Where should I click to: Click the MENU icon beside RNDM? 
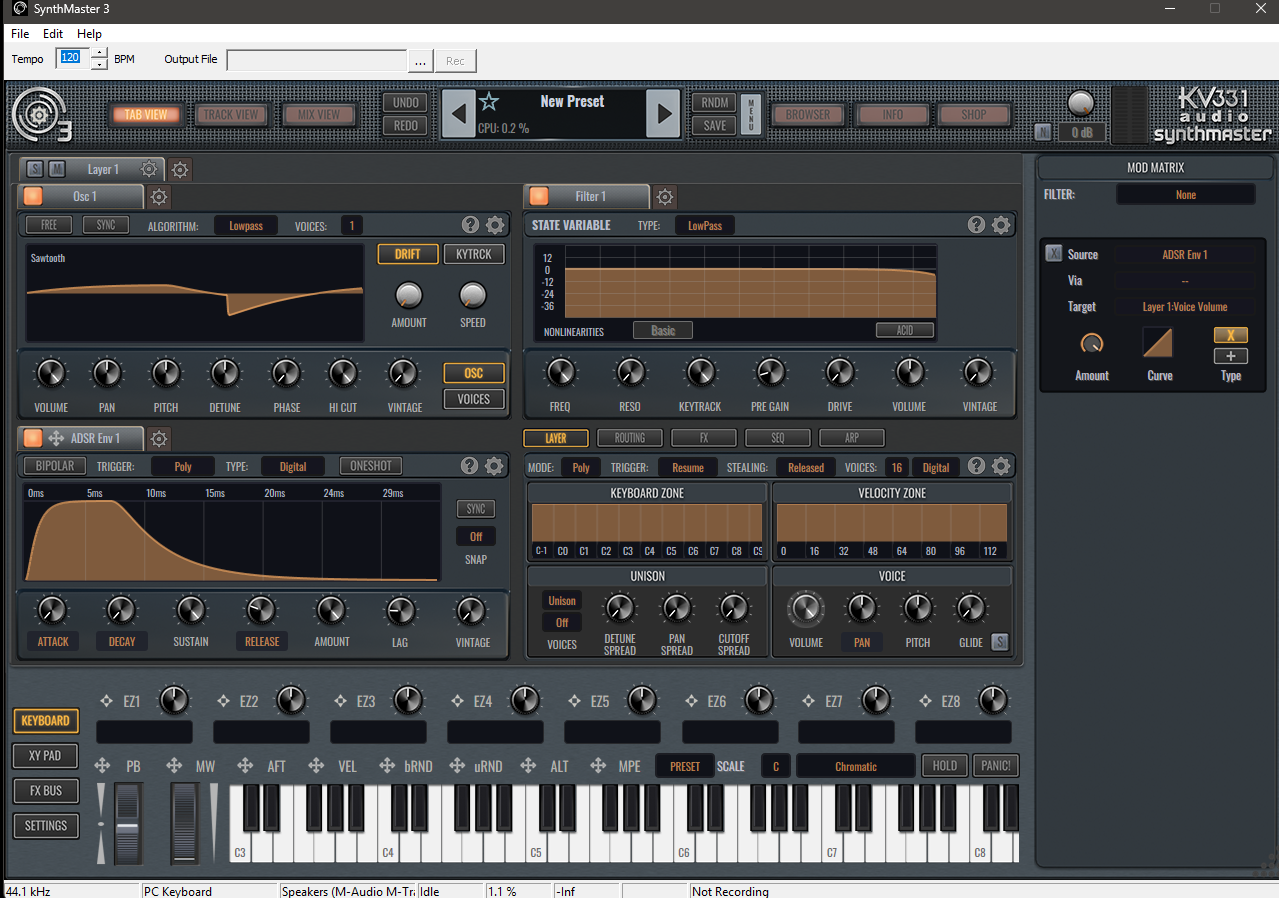pos(749,114)
